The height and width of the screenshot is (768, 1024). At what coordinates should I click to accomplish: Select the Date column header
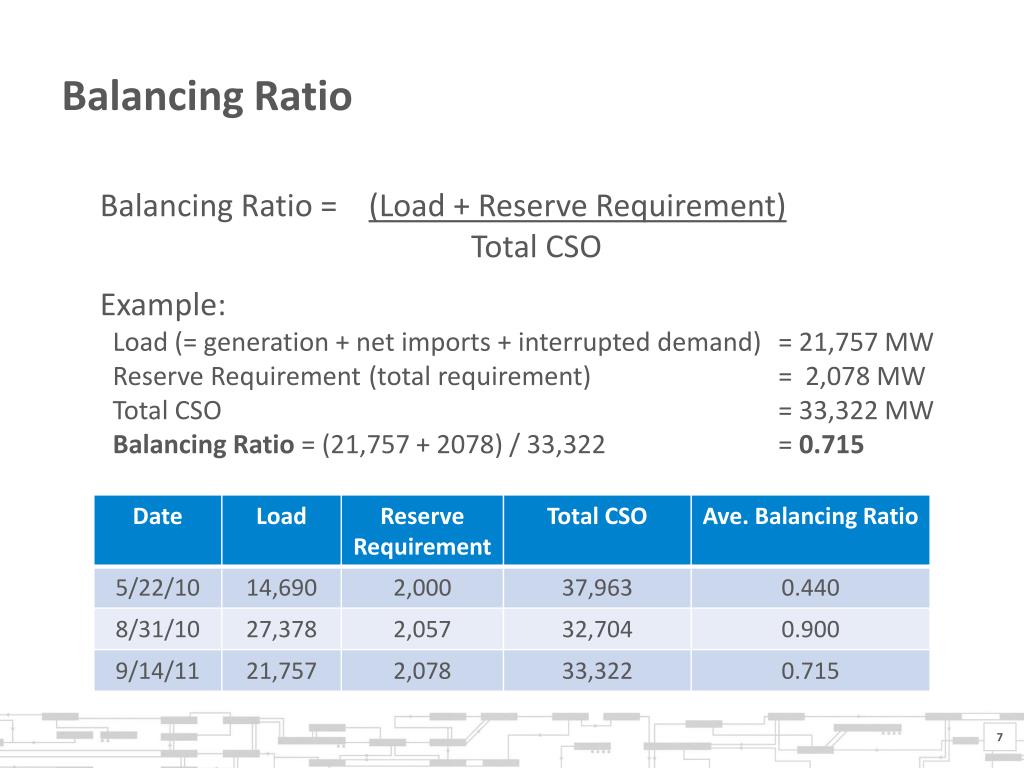[x=158, y=517]
